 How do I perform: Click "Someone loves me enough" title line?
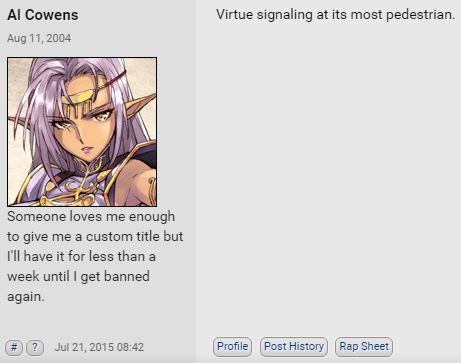pos(91,217)
